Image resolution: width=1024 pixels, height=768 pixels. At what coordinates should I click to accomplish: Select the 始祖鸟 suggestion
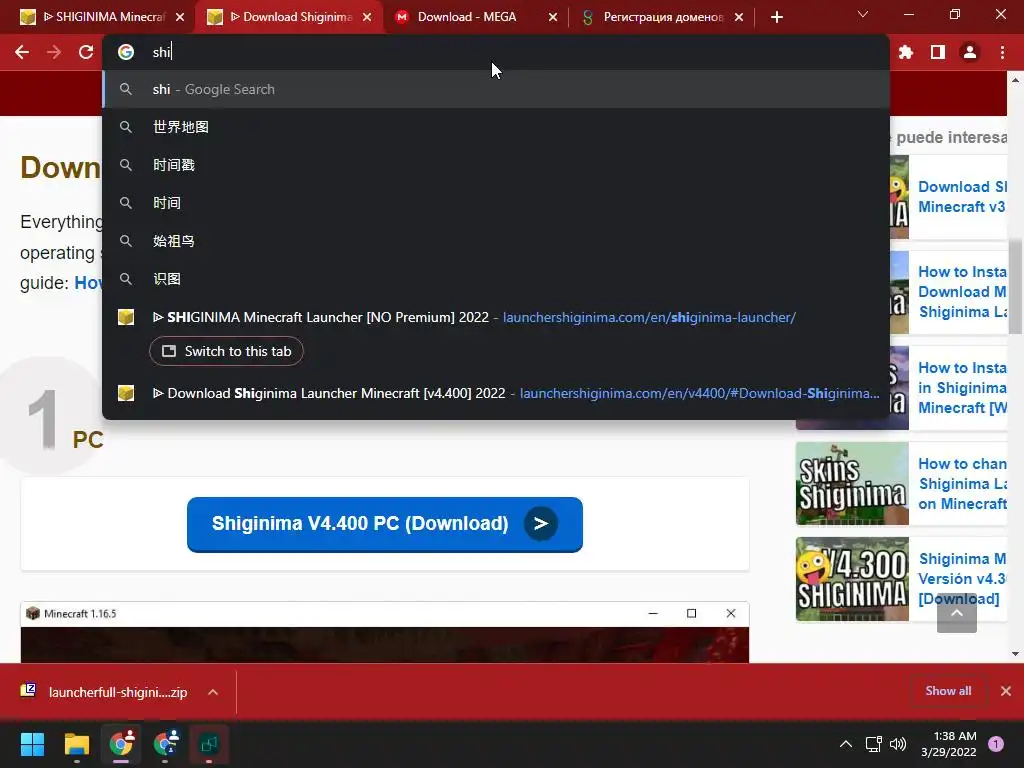tap(496, 241)
